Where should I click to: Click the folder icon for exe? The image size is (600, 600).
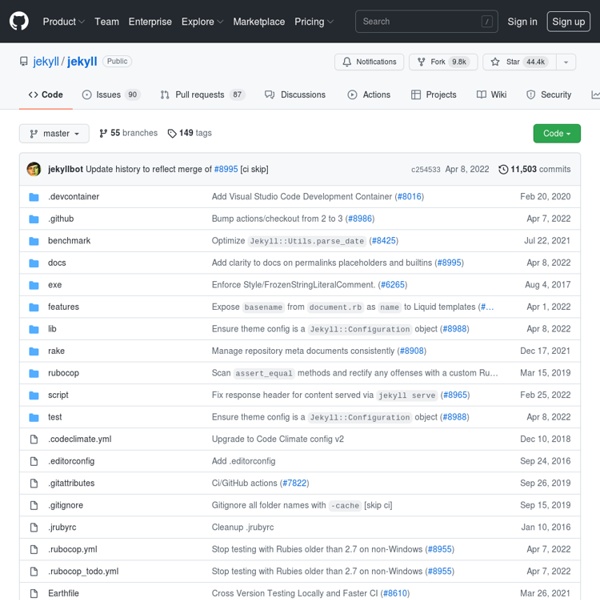coord(34,285)
